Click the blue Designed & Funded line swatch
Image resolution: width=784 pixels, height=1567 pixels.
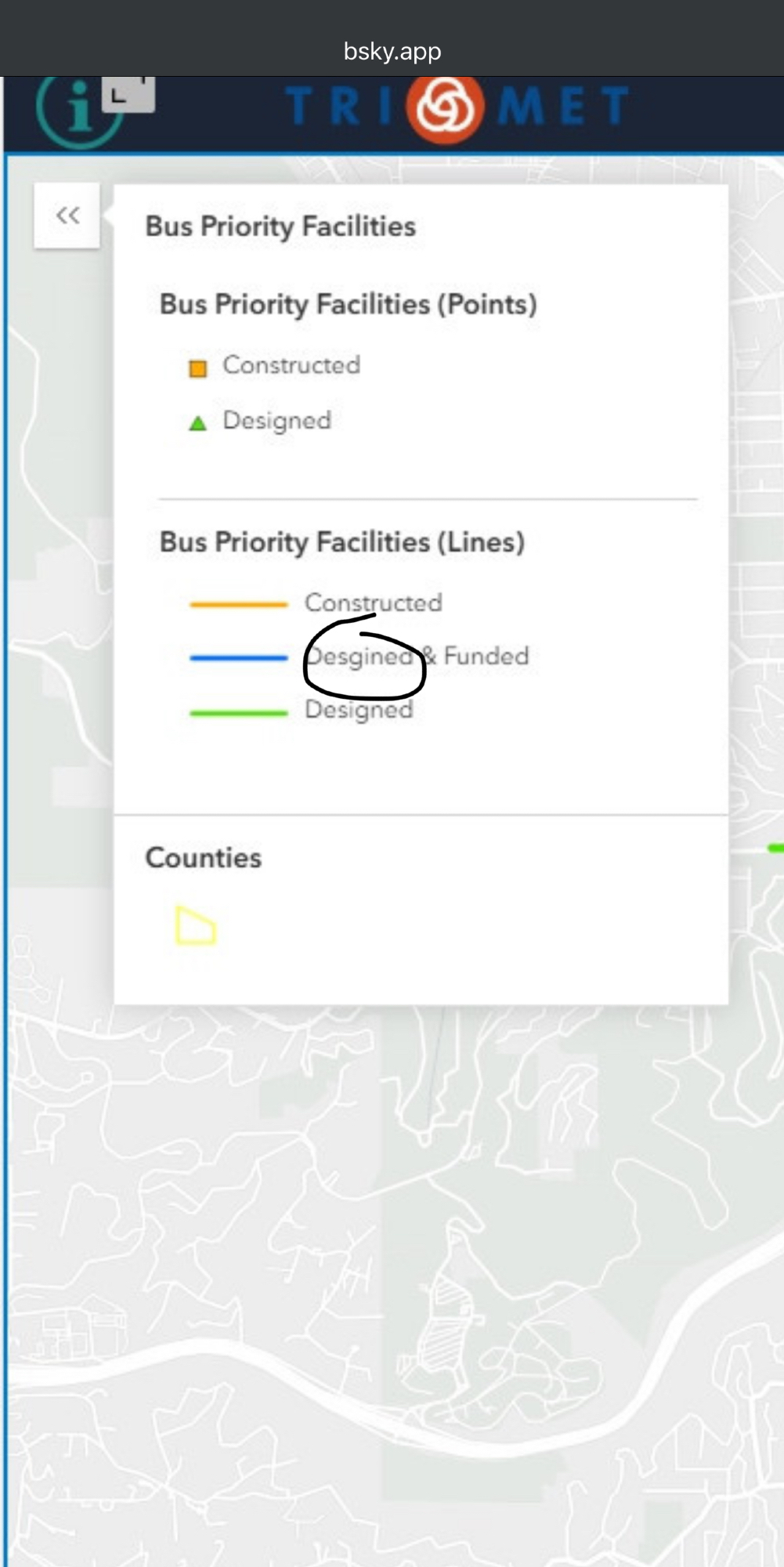(239, 658)
